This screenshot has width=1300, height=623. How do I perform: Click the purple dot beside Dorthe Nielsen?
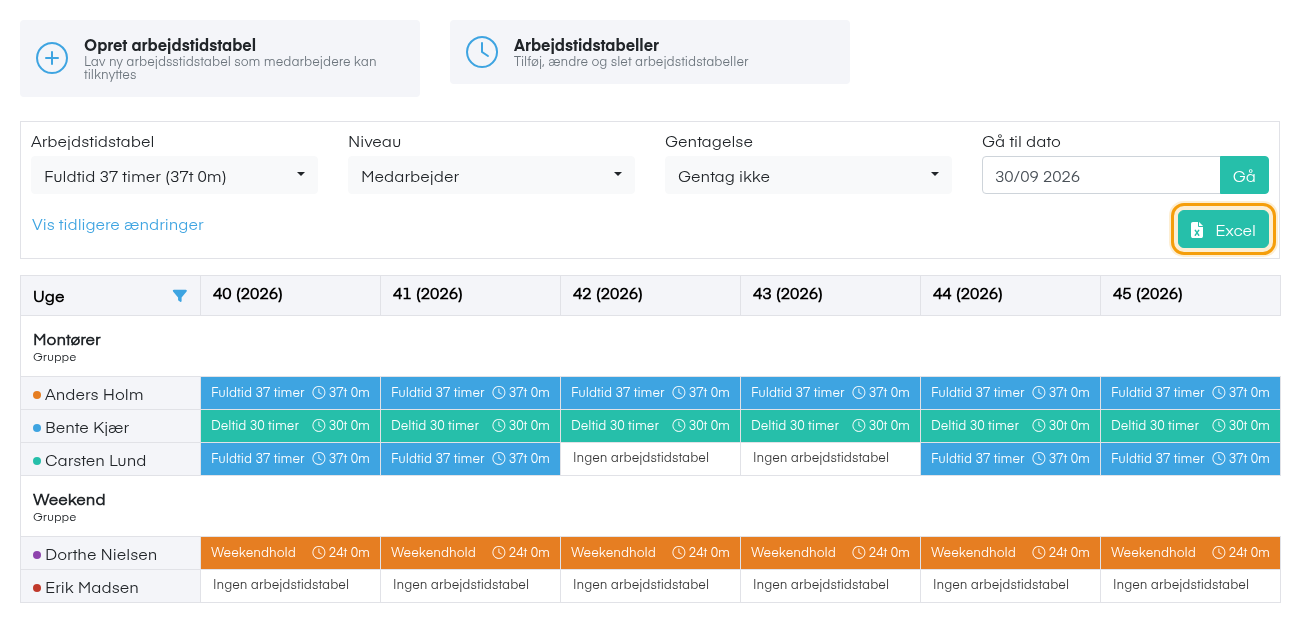tap(37, 554)
